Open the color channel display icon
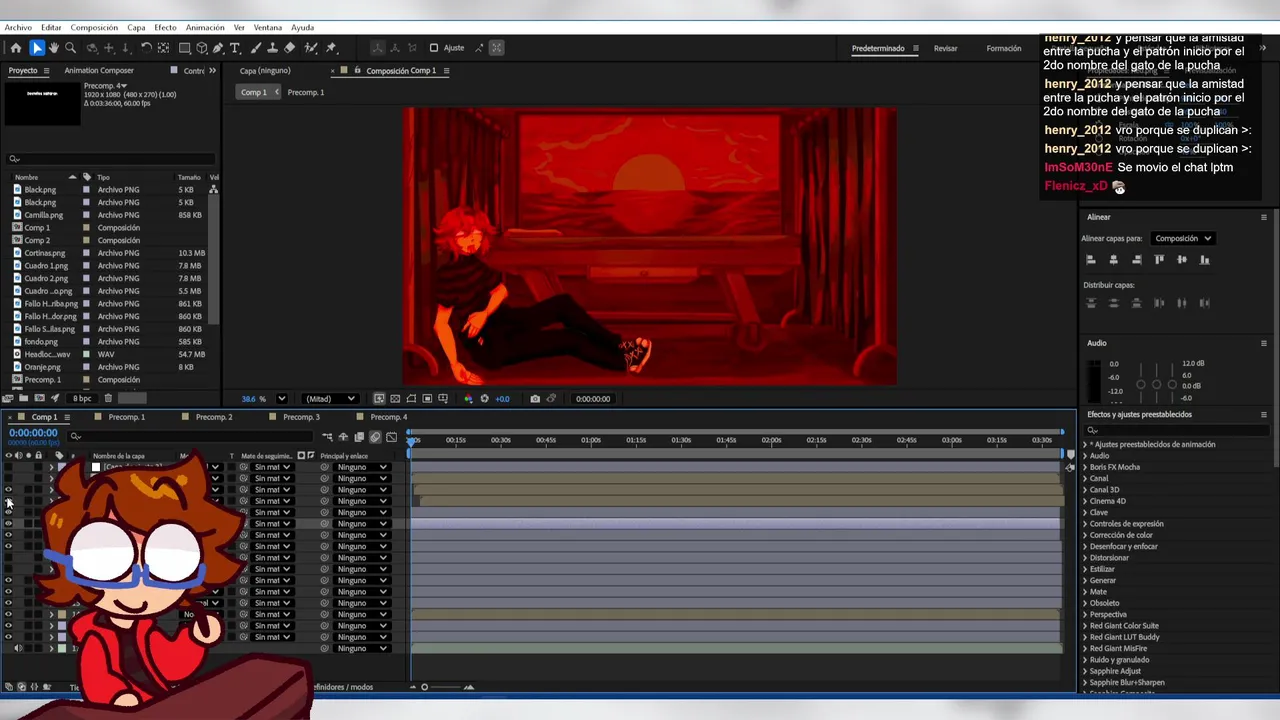 coord(468,399)
